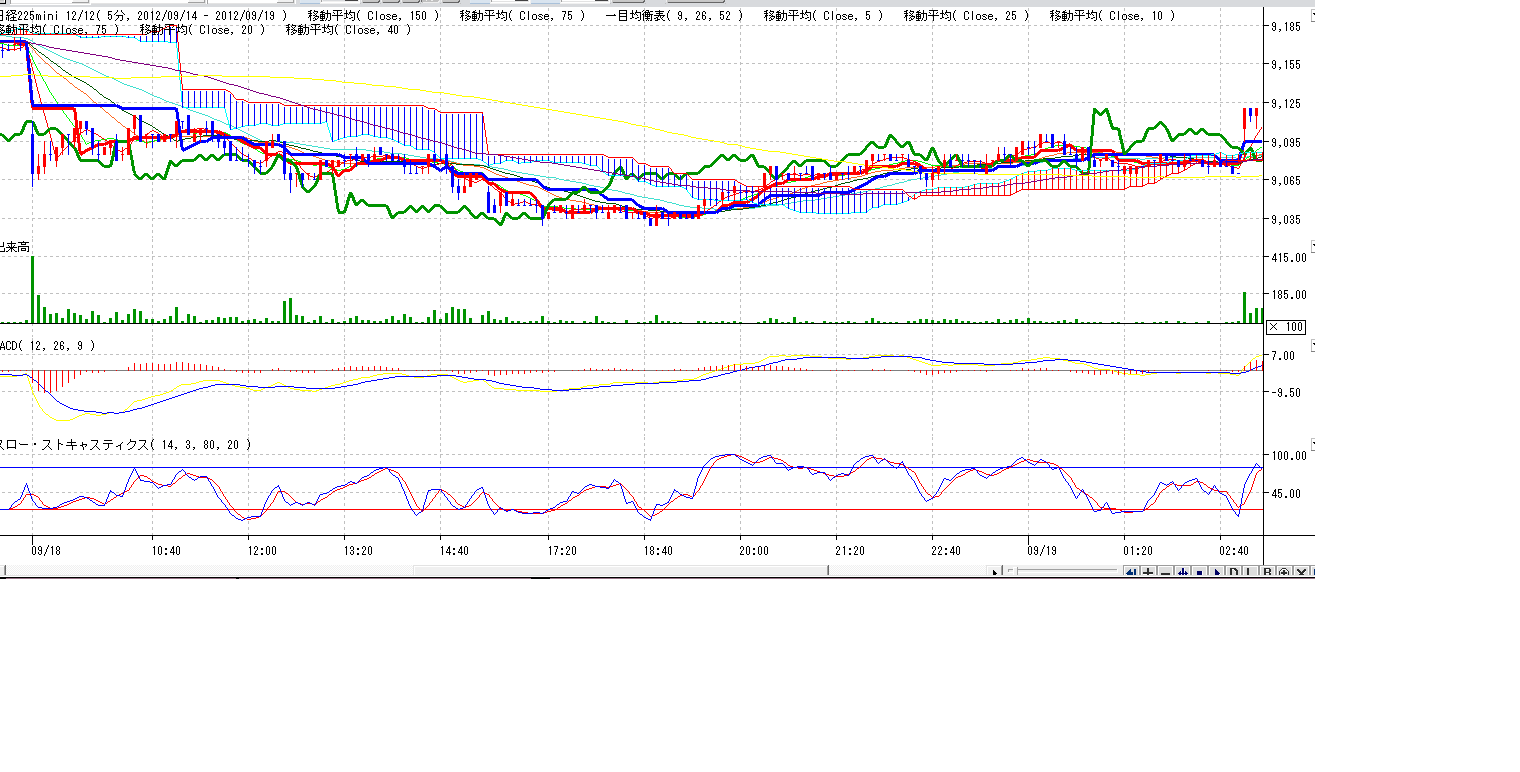The image size is (1520, 772).
Task: Click the blue jump-to-start arrow icon
Action: 1131,572
